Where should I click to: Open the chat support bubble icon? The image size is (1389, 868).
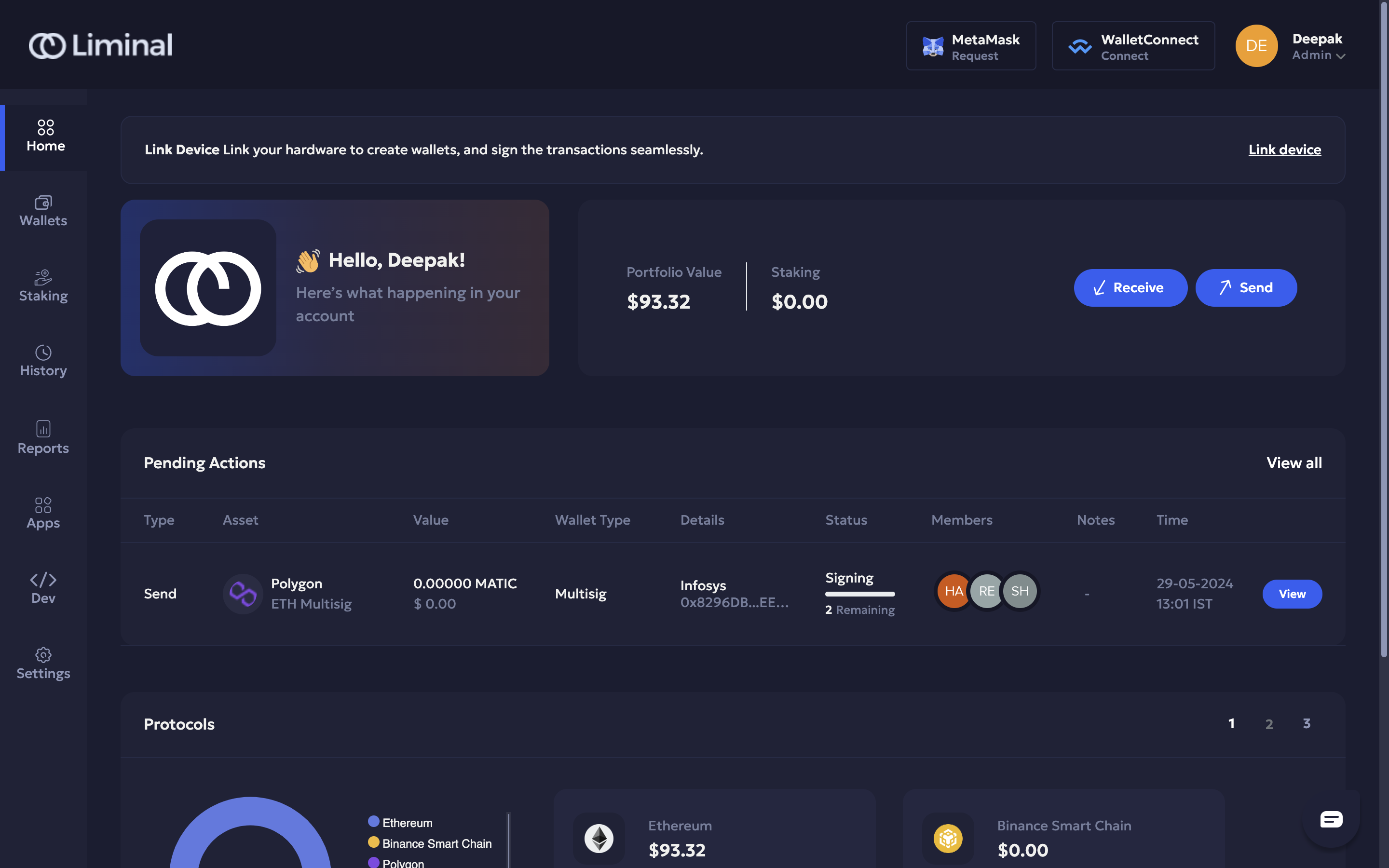coord(1331,819)
